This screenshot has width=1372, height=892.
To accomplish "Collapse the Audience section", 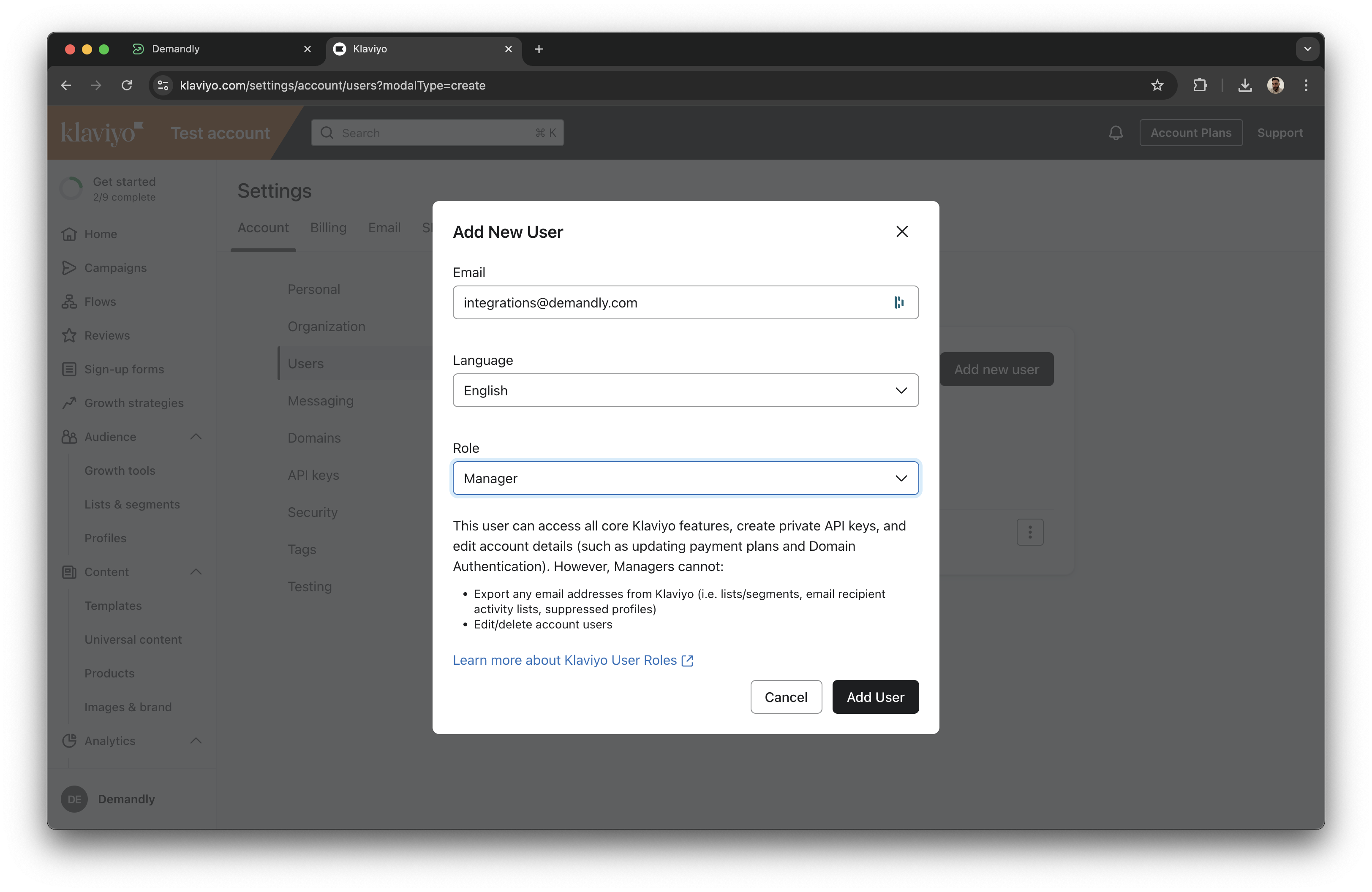I will 196,437.
